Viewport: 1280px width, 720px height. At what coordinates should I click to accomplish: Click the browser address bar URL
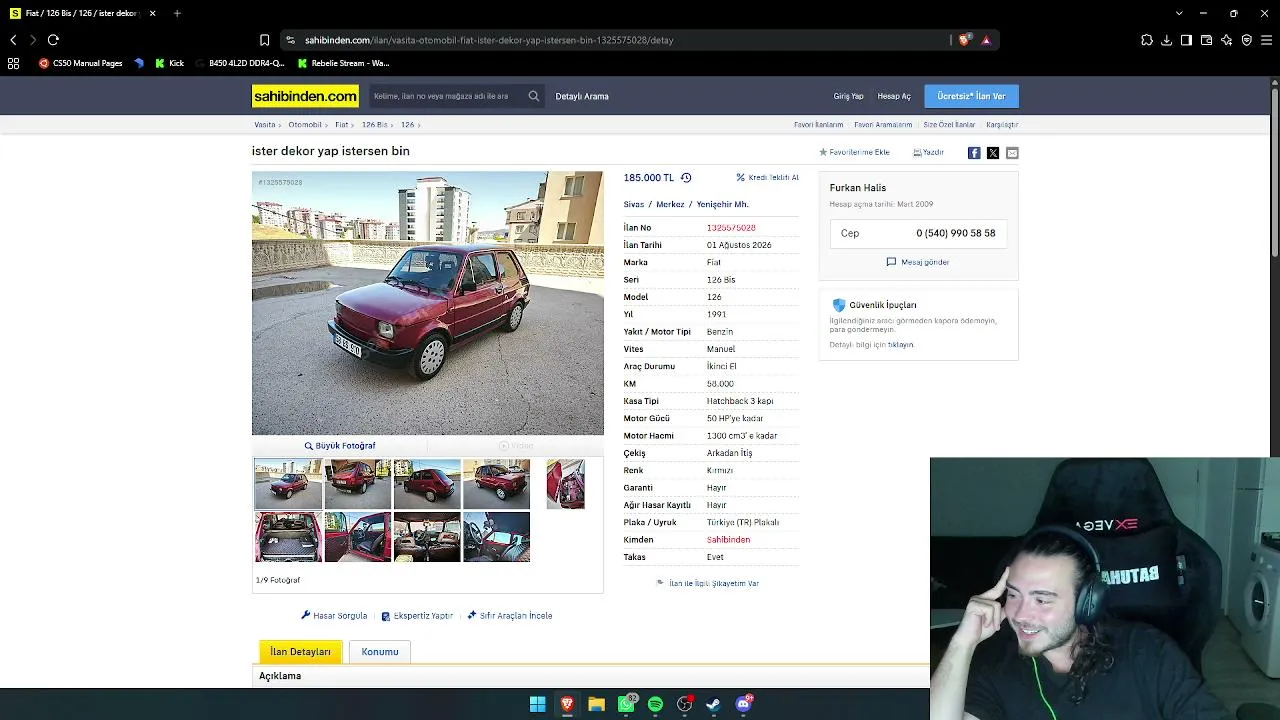click(489, 40)
